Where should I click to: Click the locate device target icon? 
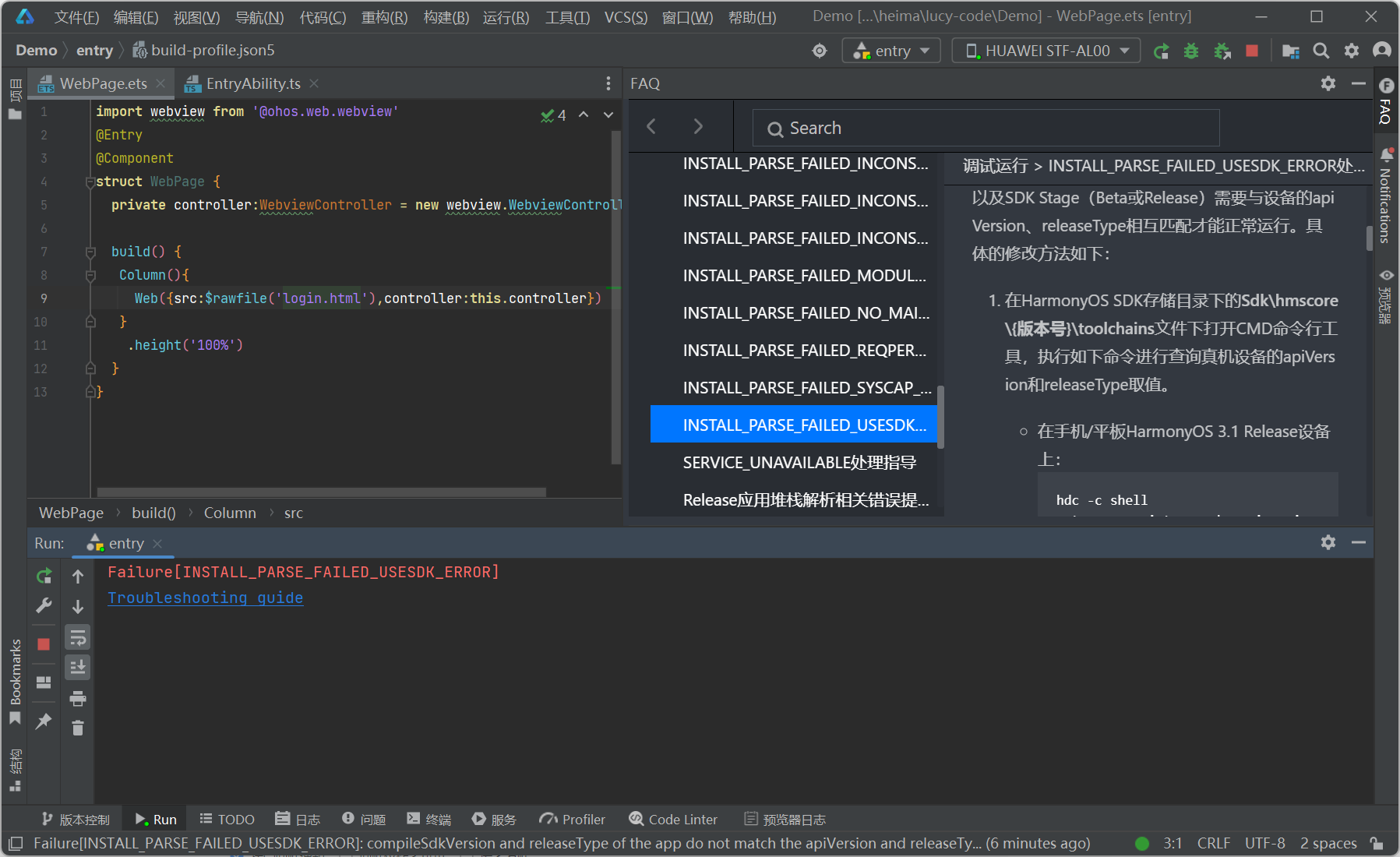pyautogui.click(x=820, y=51)
